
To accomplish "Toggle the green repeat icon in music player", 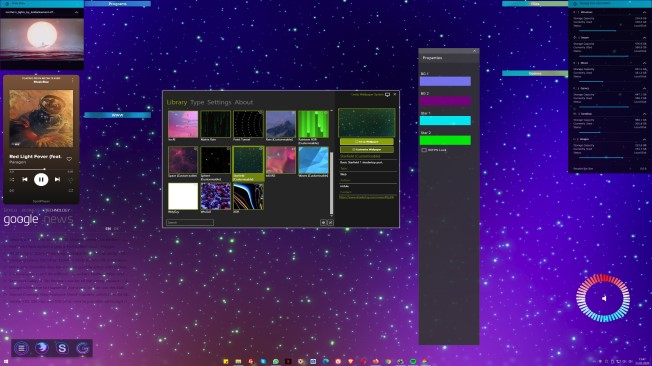I will coord(71,180).
